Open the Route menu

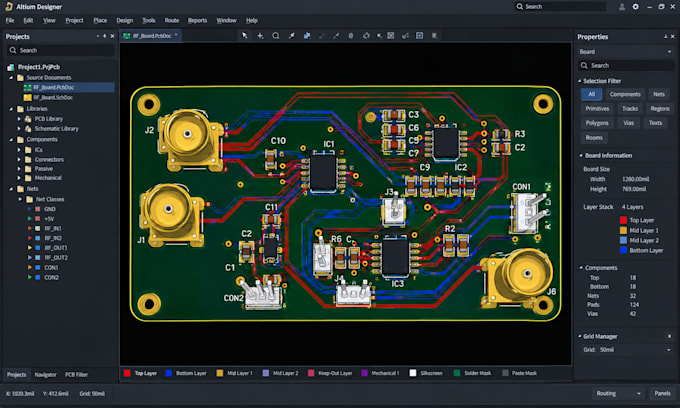pyautogui.click(x=172, y=20)
